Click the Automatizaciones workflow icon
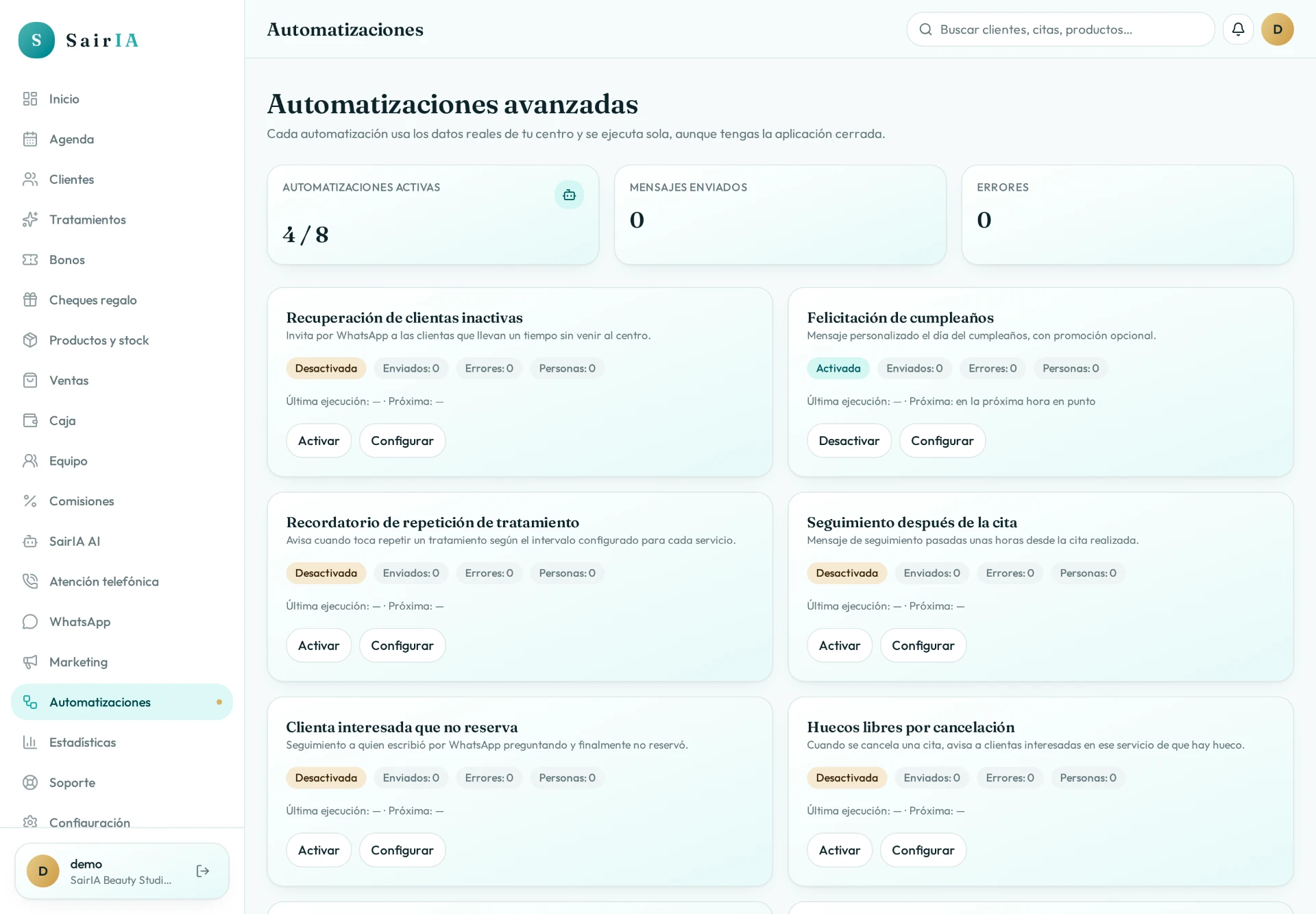Image resolution: width=1316 pixels, height=914 pixels. (x=30, y=702)
